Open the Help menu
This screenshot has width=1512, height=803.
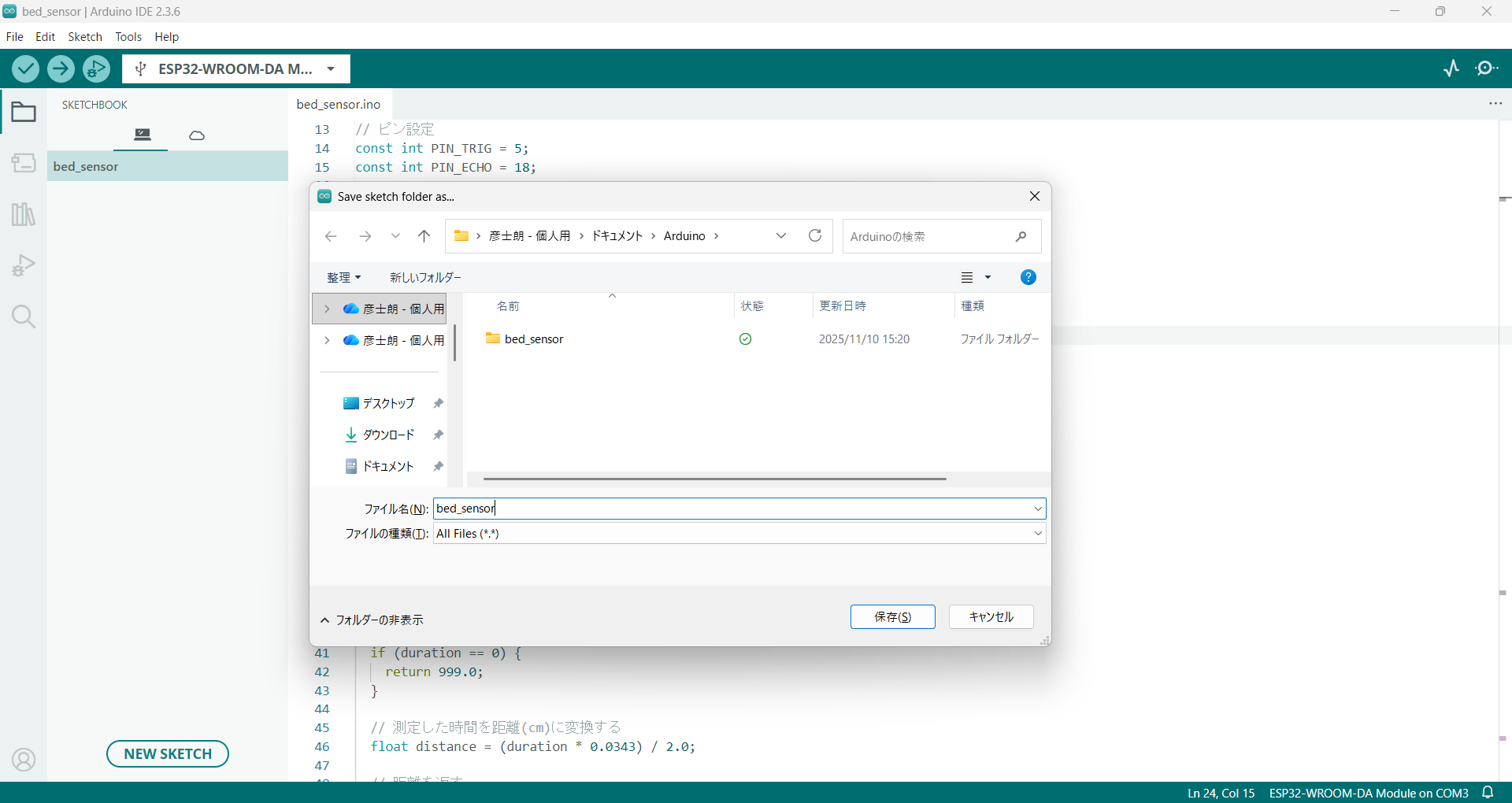tap(167, 36)
